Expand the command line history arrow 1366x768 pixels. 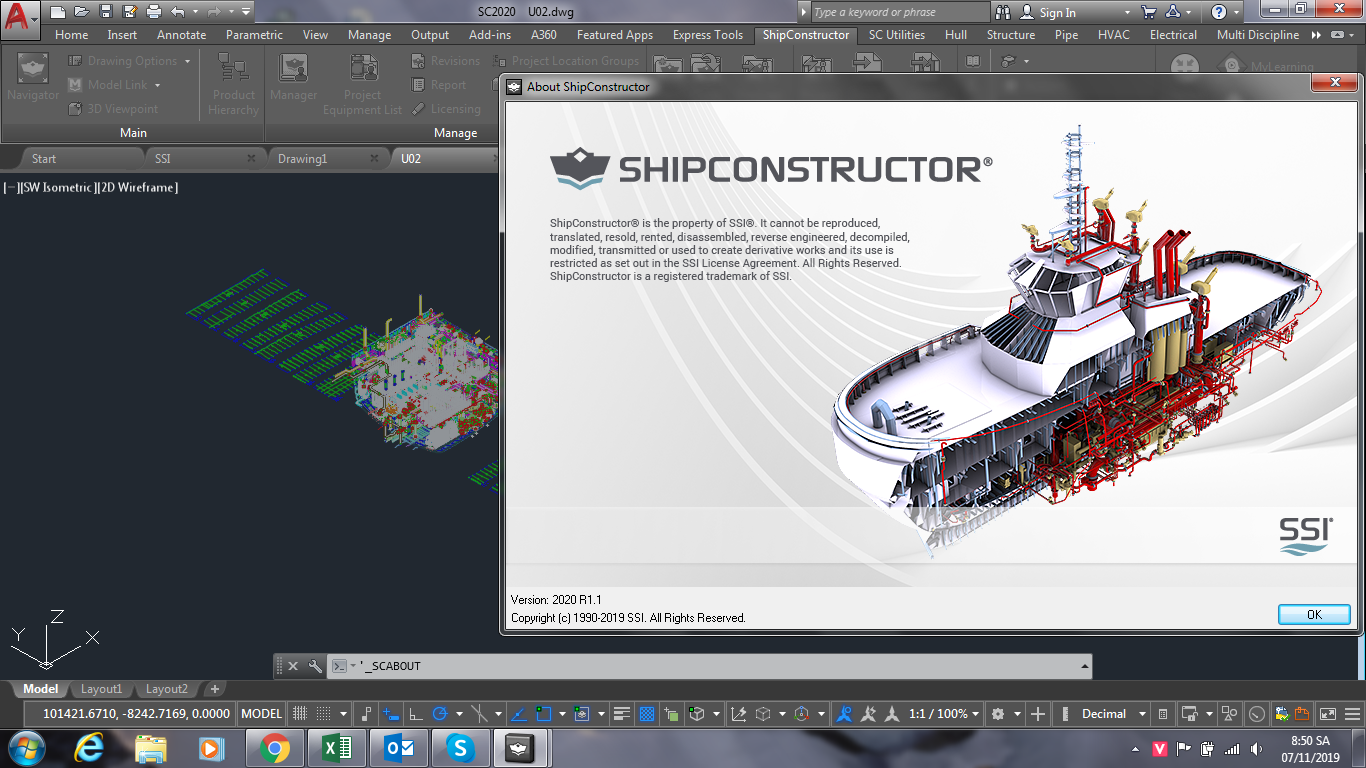(x=1084, y=666)
